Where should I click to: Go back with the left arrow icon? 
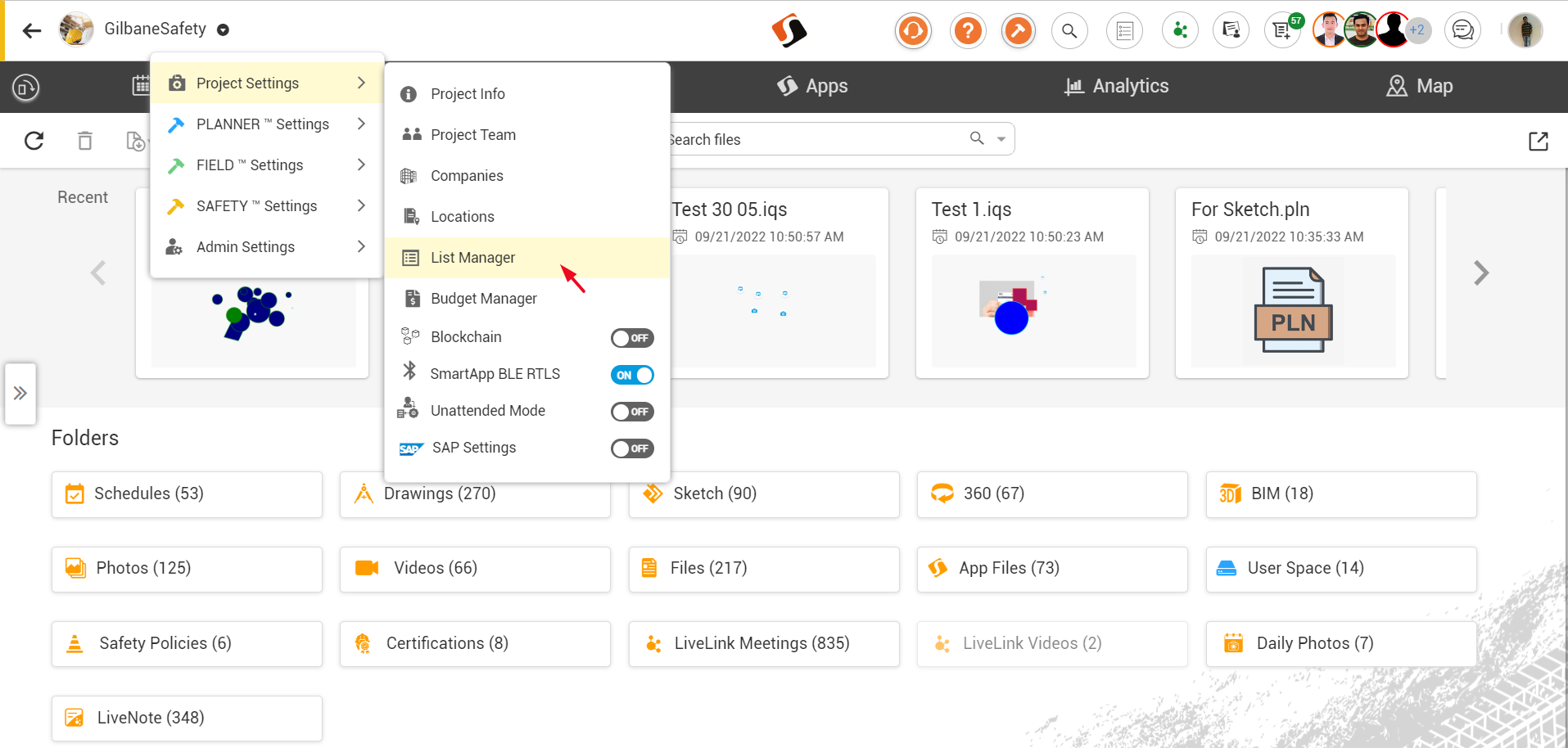coord(32,31)
